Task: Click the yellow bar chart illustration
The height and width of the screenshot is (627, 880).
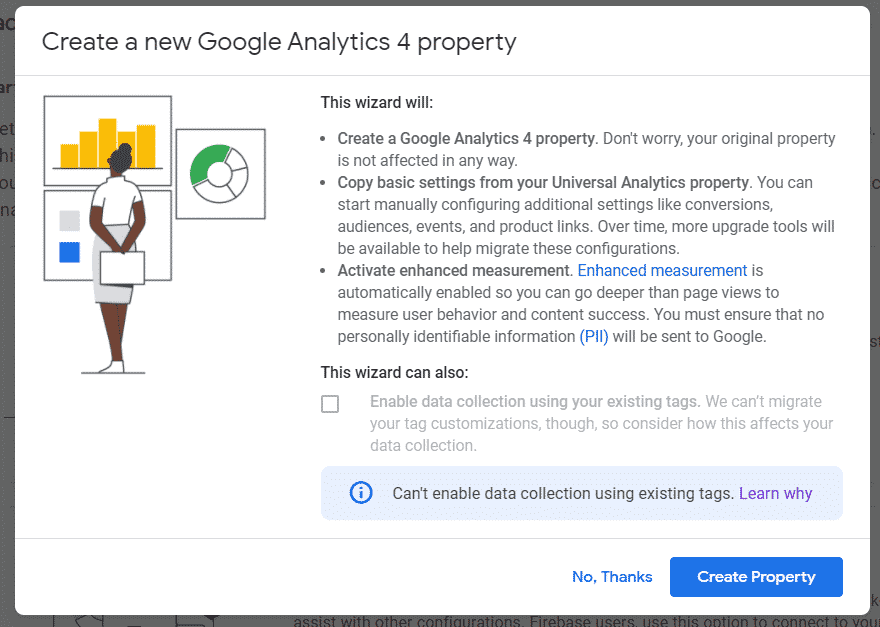Action: (88, 146)
